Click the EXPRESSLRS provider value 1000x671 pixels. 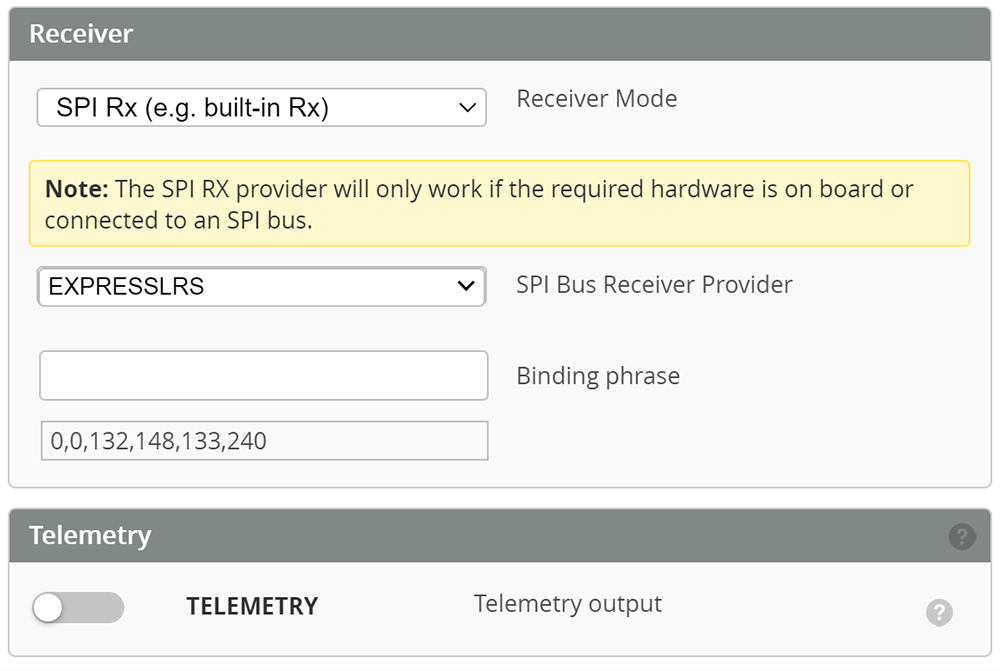(126, 286)
